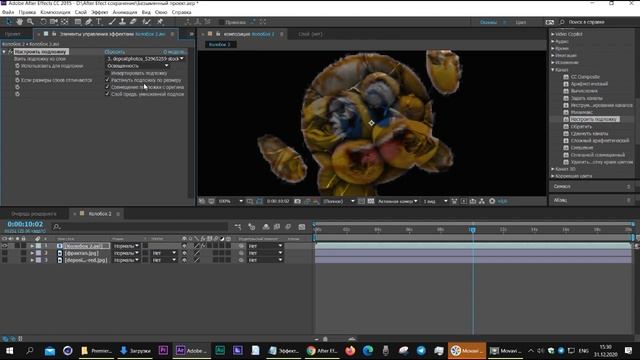
Task: Open the graph editor icon in timeline
Action: tap(302, 227)
